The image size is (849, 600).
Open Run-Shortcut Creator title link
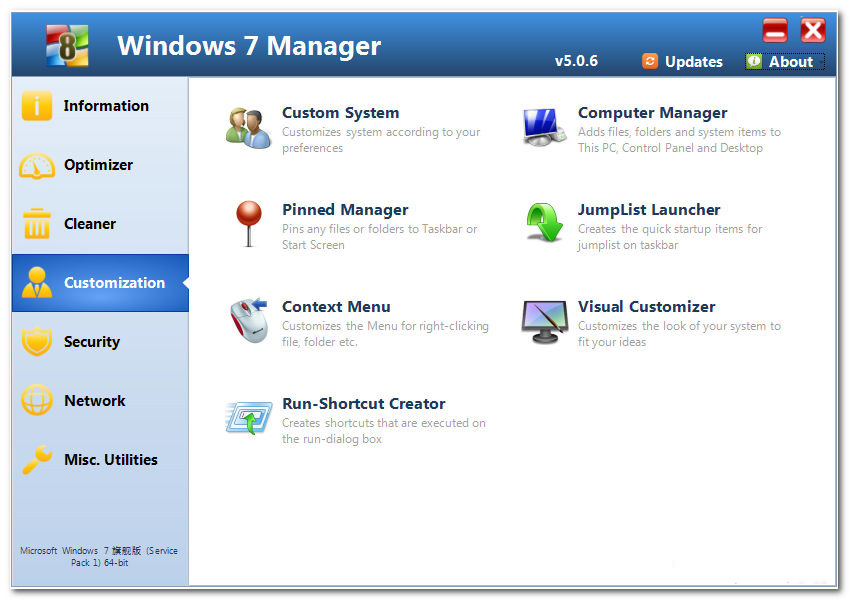pos(363,403)
